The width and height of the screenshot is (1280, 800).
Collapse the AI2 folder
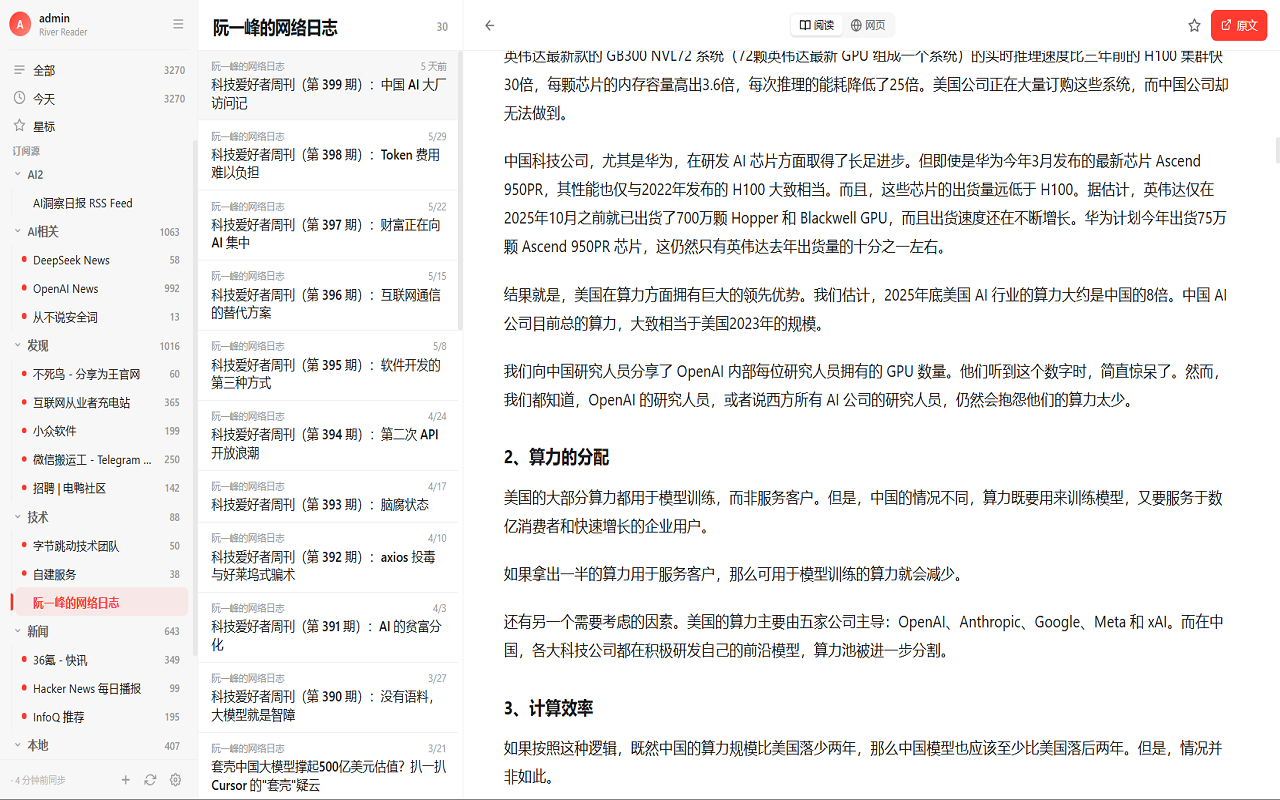(x=18, y=174)
